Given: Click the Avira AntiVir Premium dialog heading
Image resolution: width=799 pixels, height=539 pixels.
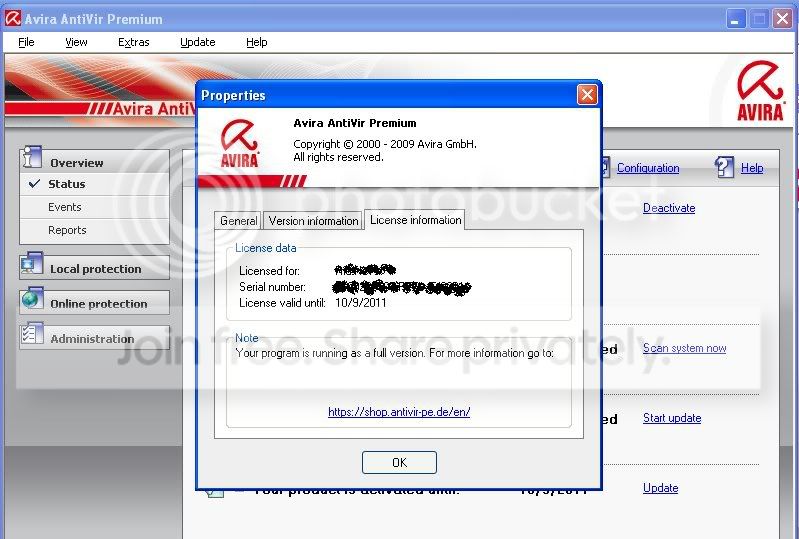Looking at the screenshot, I should click(x=355, y=123).
